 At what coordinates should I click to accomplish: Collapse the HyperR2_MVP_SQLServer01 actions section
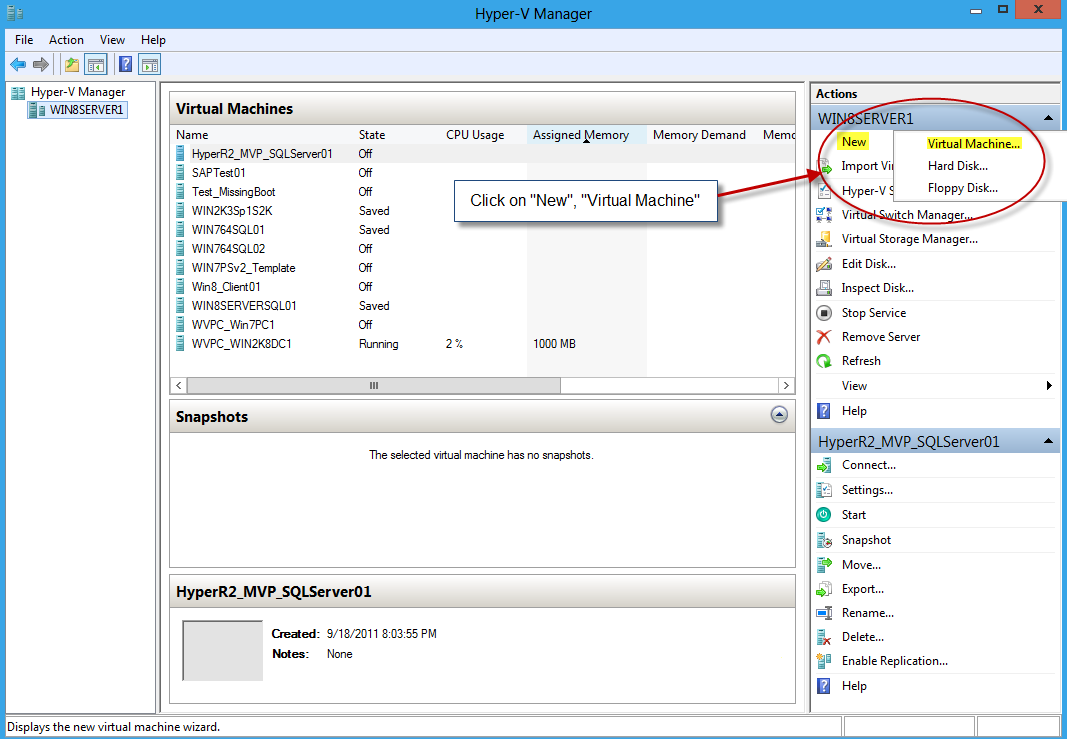click(x=1048, y=442)
